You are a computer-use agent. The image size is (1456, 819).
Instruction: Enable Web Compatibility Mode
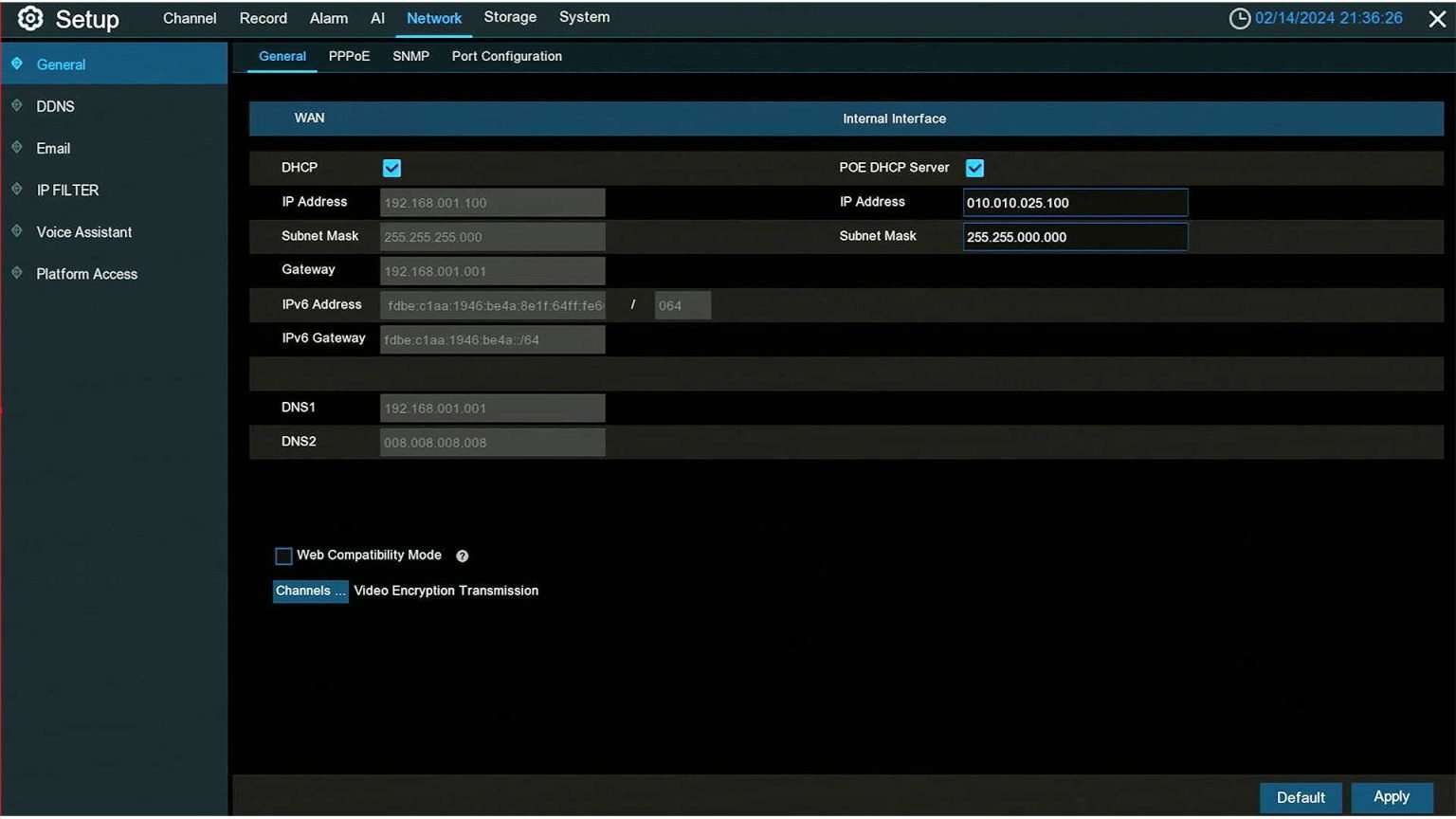pyautogui.click(x=282, y=555)
